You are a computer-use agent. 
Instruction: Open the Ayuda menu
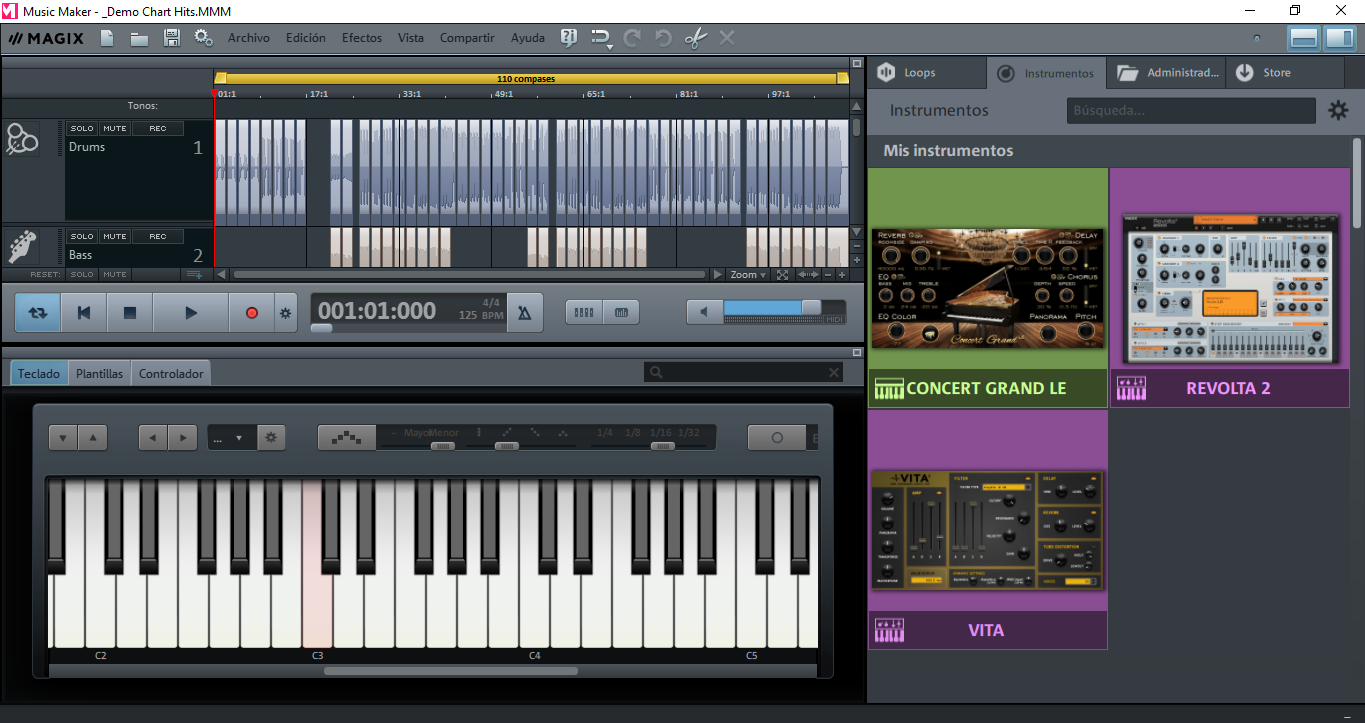click(528, 38)
